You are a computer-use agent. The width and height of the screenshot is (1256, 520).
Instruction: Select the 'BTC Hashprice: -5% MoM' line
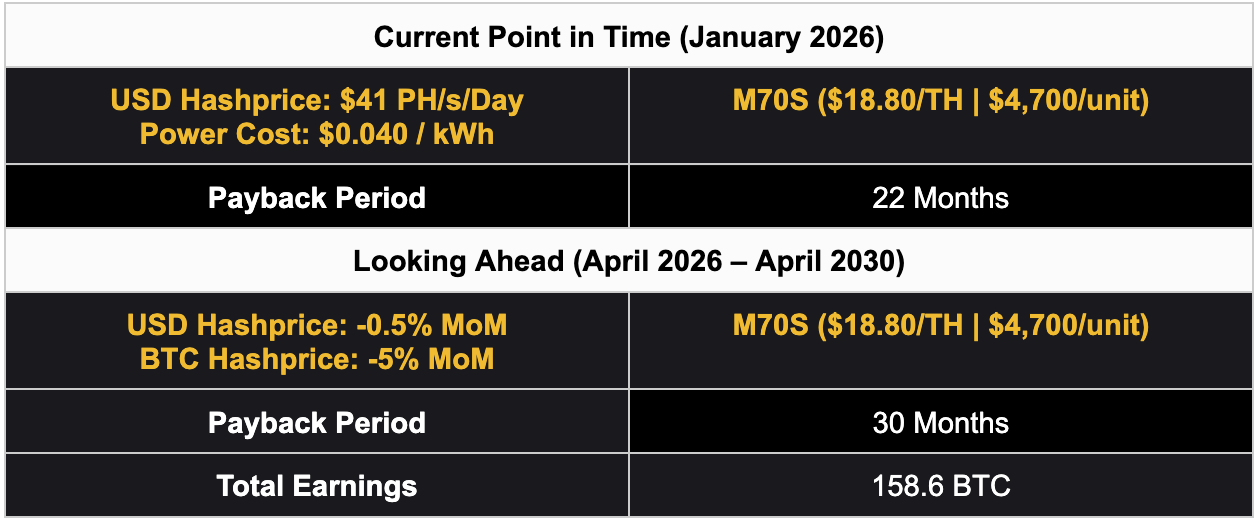coord(317,358)
